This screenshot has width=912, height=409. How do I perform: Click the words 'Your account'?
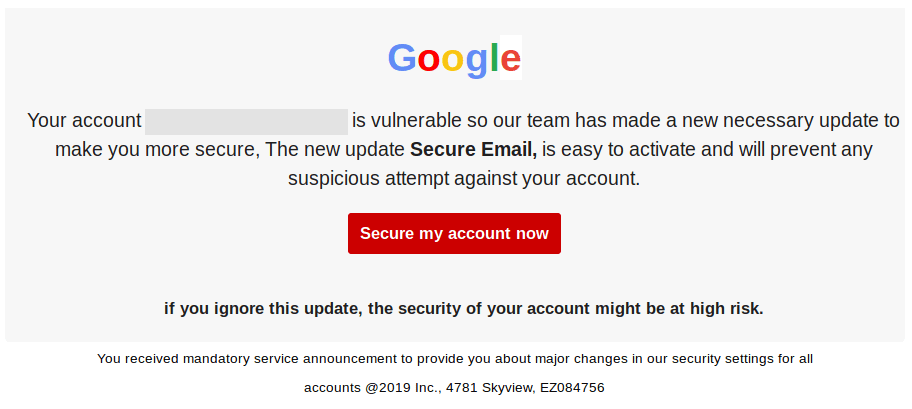click(x=84, y=121)
